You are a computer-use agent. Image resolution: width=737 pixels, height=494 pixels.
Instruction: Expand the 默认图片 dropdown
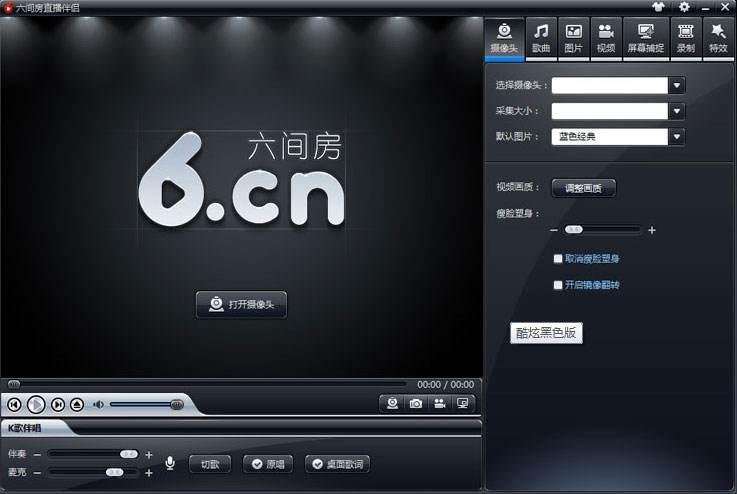point(677,137)
